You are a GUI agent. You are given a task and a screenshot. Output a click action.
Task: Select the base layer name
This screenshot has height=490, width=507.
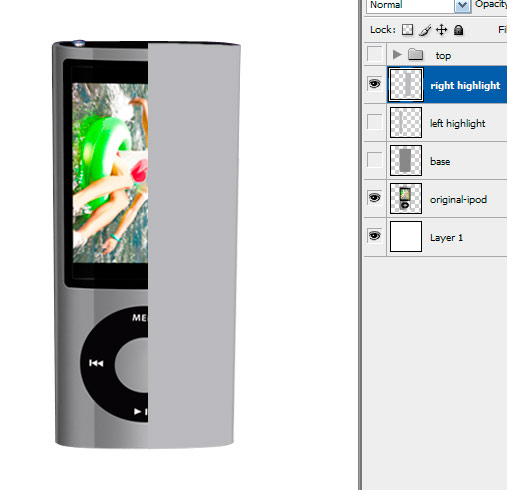click(x=440, y=162)
